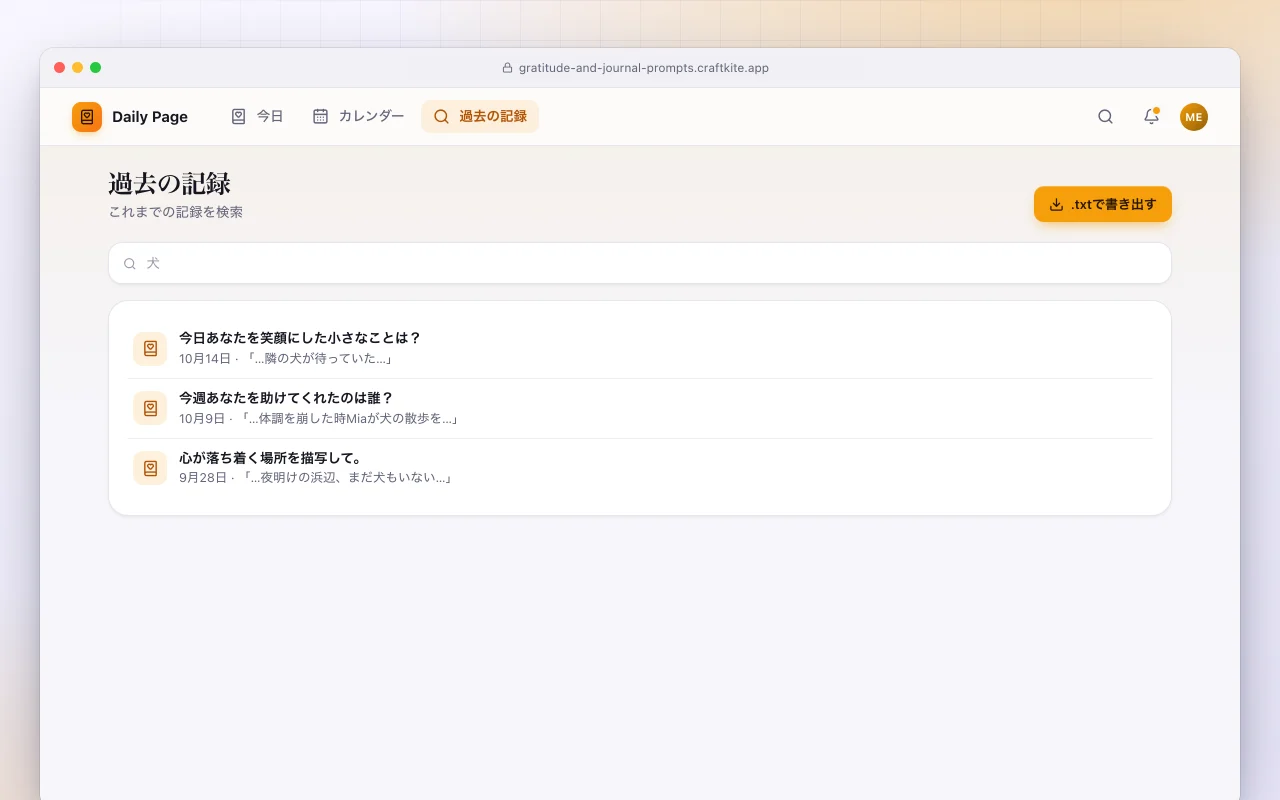1280x800 pixels.
Task: Select the 過去の記録 tab
Action: [x=480, y=116]
